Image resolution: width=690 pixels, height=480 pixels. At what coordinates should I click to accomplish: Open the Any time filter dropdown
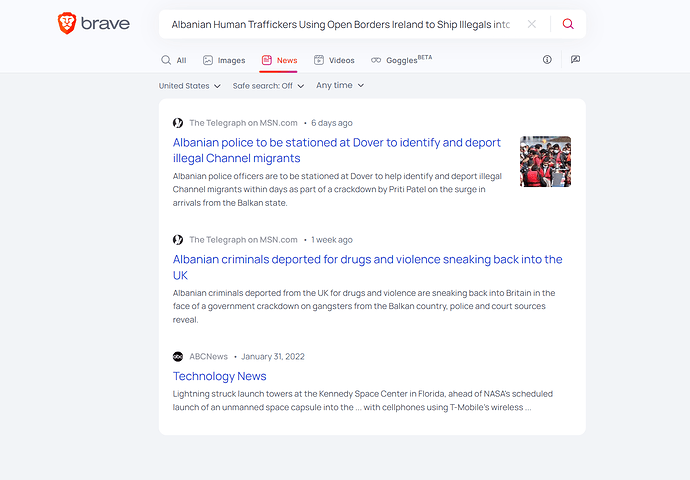[340, 85]
